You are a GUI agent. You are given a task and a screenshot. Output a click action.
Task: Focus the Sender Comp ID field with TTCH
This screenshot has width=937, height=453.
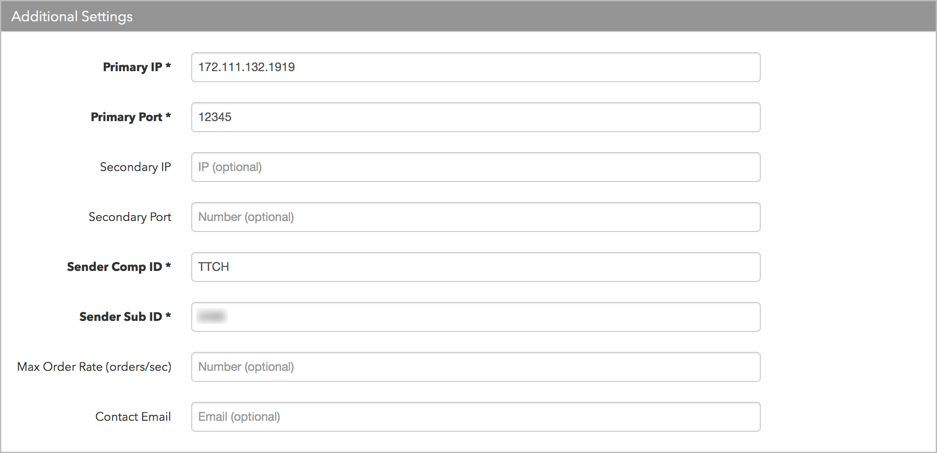pos(476,267)
